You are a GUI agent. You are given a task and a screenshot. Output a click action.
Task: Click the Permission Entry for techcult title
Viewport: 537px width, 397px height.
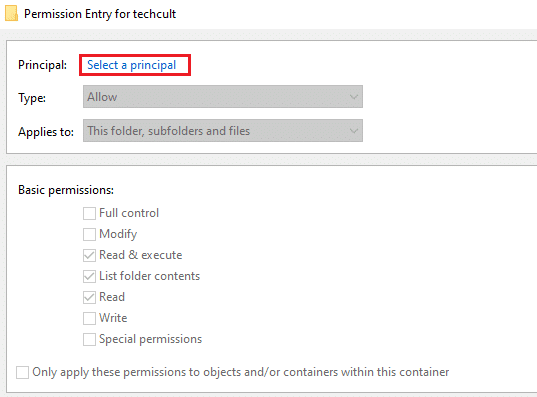point(100,14)
